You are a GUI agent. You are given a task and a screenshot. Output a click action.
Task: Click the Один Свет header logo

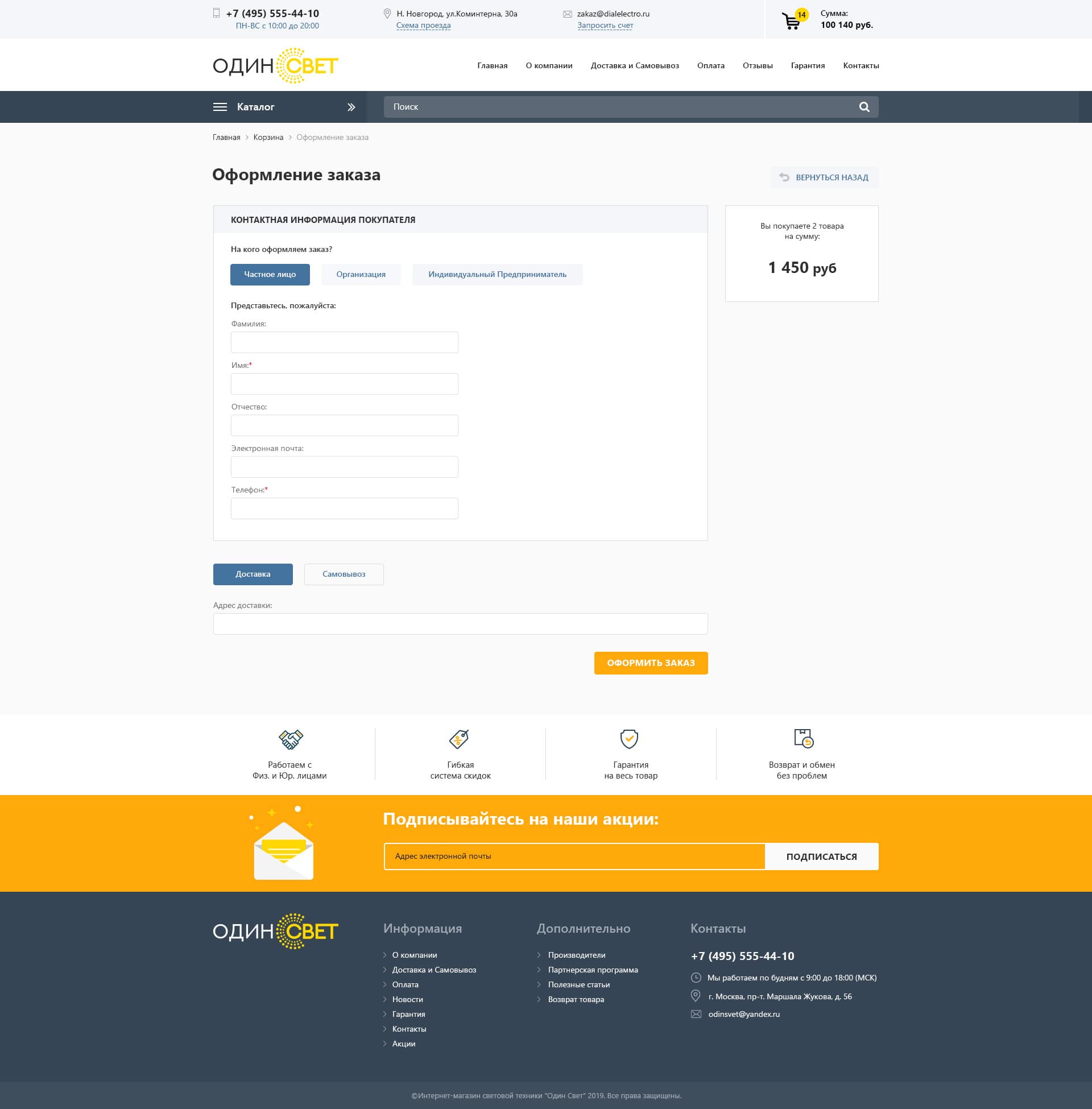(x=275, y=65)
